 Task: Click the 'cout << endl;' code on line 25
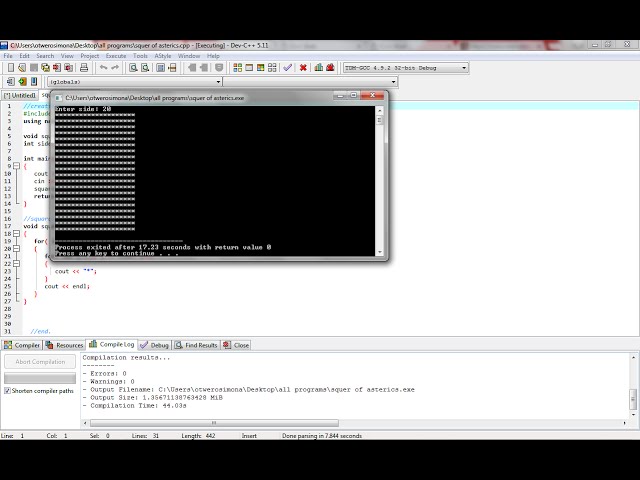(x=67, y=286)
